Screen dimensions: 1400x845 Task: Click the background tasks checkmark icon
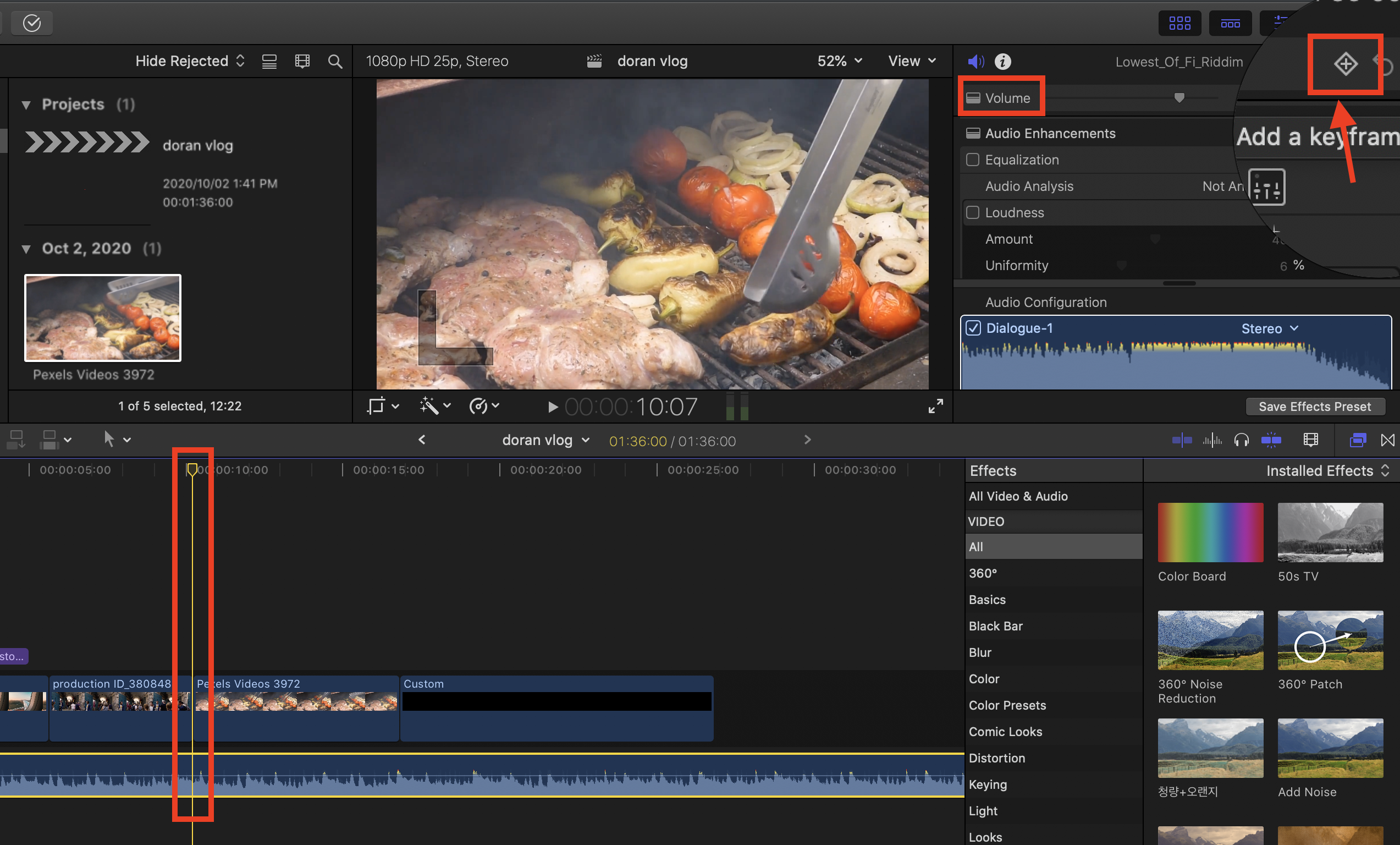tap(32, 23)
